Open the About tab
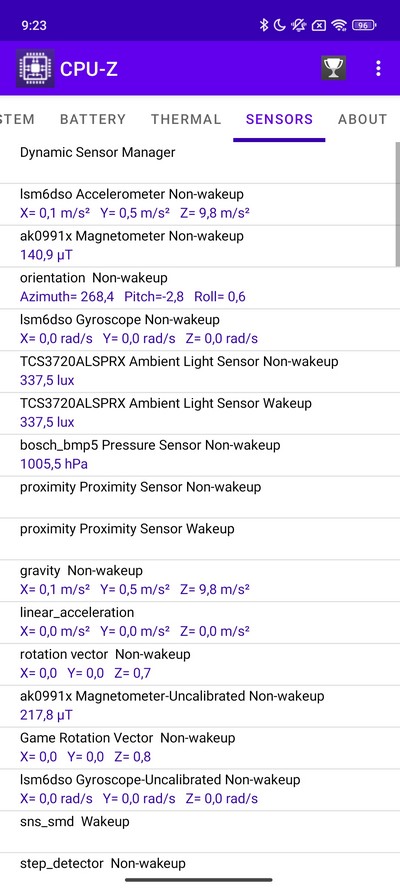The width and height of the screenshot is (400, 889). point(363,119)
